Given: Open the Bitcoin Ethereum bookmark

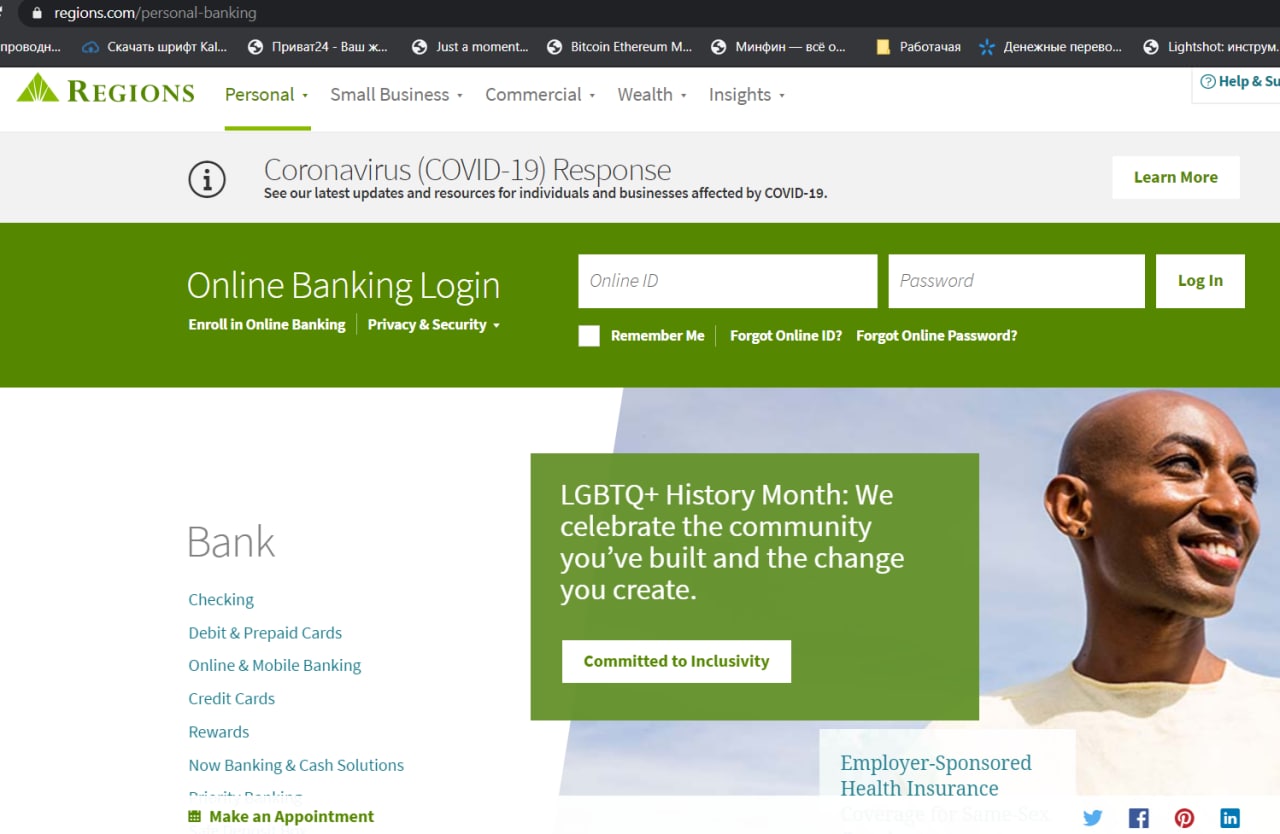Looking at the screenshot, I should tap(620, 46).
